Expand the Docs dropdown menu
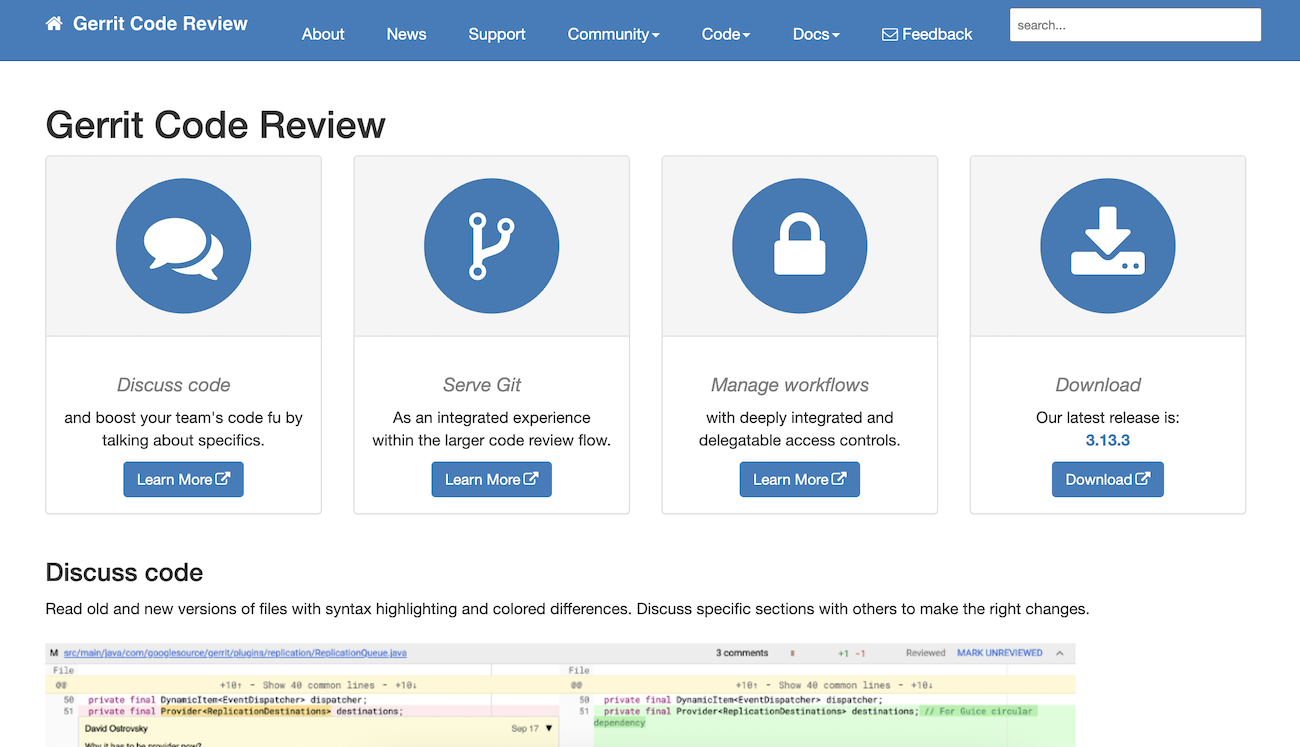The height and width of the screenshot is (747, 1300). pos(815,34)
